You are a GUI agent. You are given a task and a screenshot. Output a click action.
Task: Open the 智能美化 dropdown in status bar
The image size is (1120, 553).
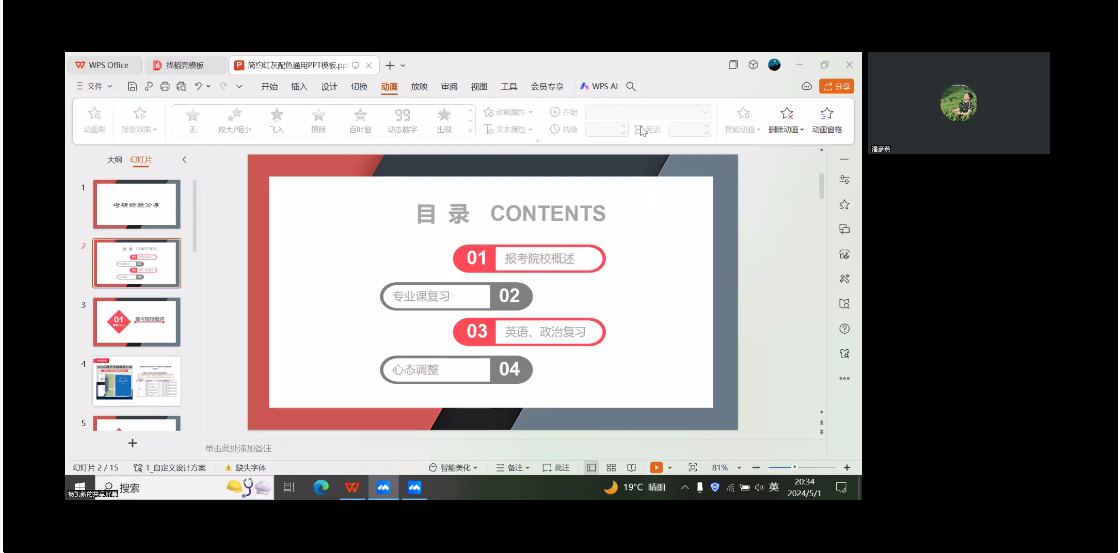point(453,467)
